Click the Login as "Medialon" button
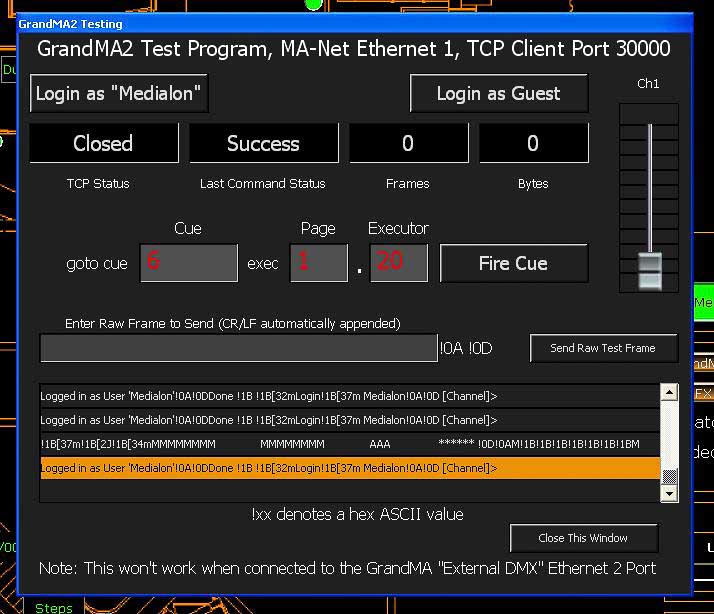The height and width of the screenshot is (614, 714). click(x=119, y=93)
